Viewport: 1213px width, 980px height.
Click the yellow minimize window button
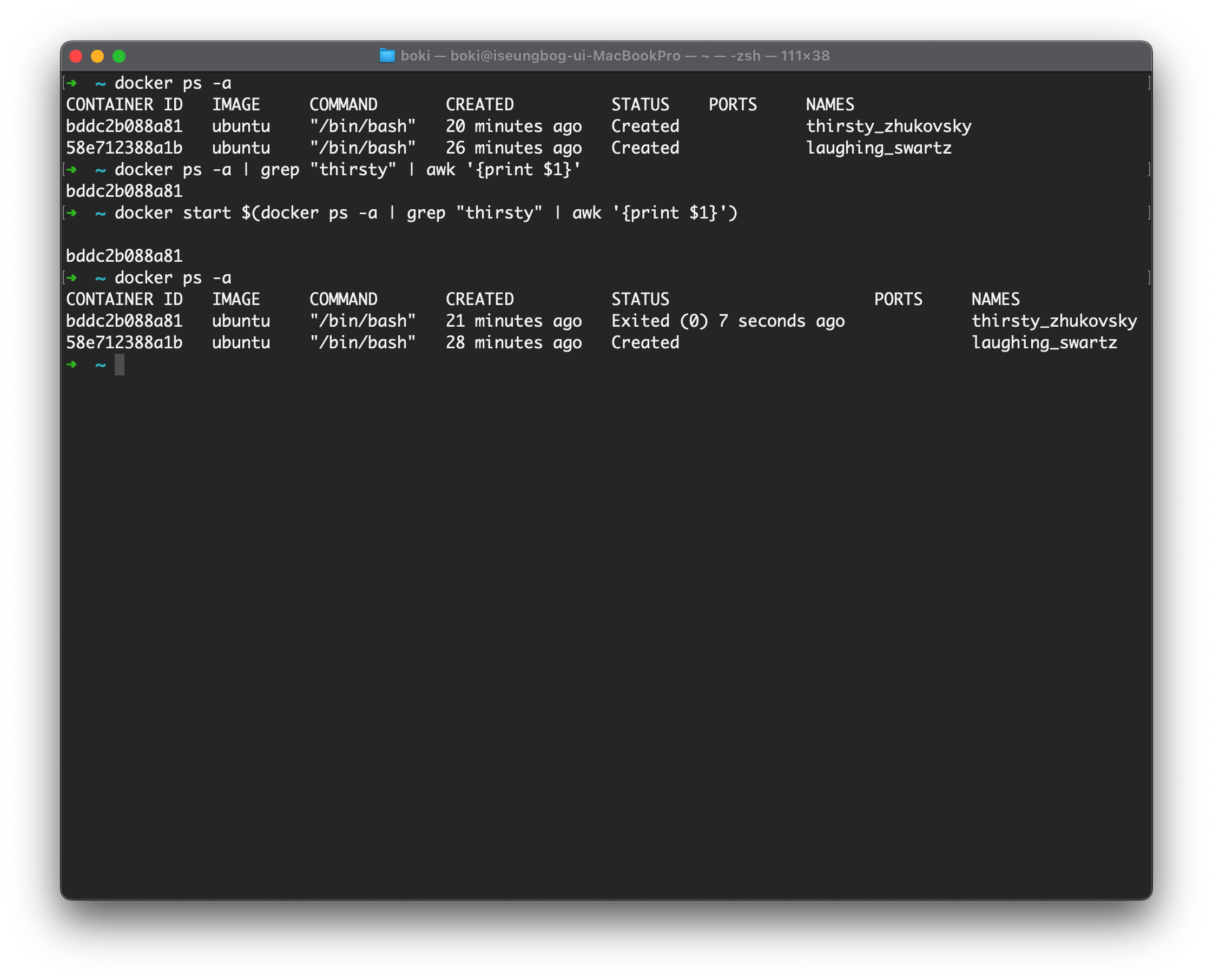tap(97, 56)
